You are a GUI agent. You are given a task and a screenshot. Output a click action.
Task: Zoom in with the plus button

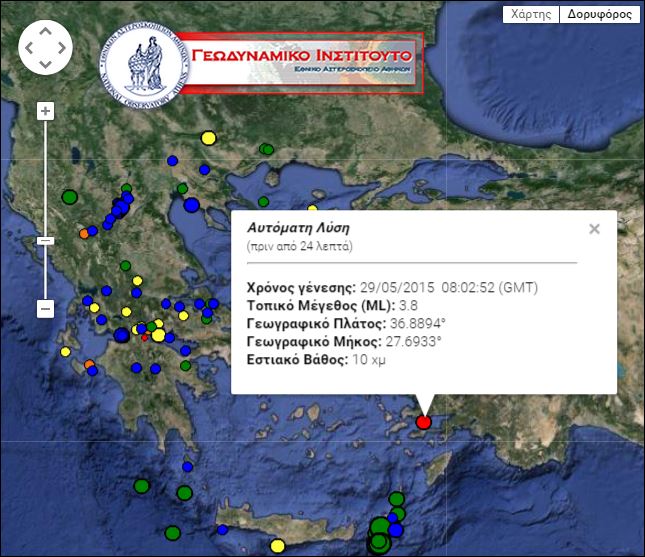(45, 111)
